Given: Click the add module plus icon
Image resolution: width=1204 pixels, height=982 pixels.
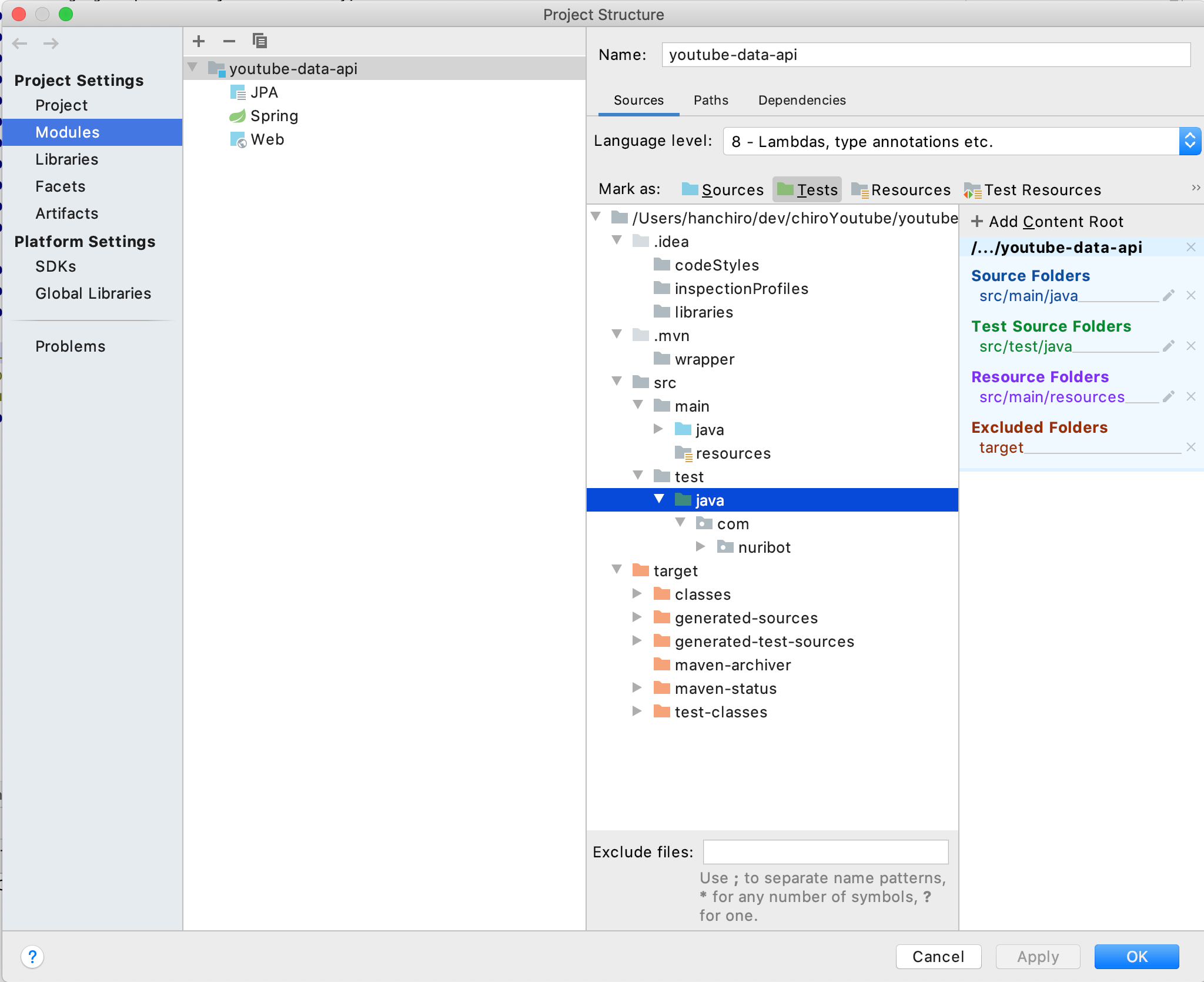Looking at the screenshot, I should click(x=199, y=41).
